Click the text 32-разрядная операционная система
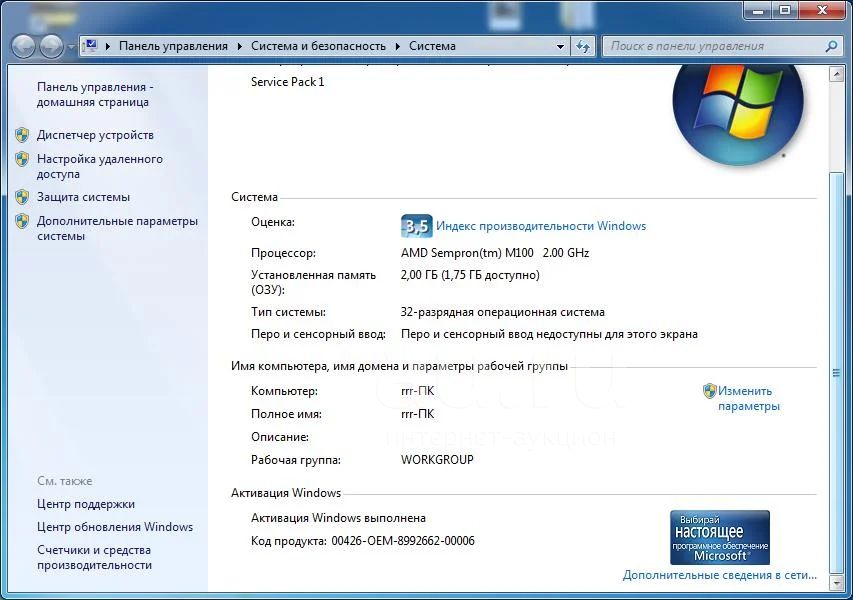 tap(503, 312)
